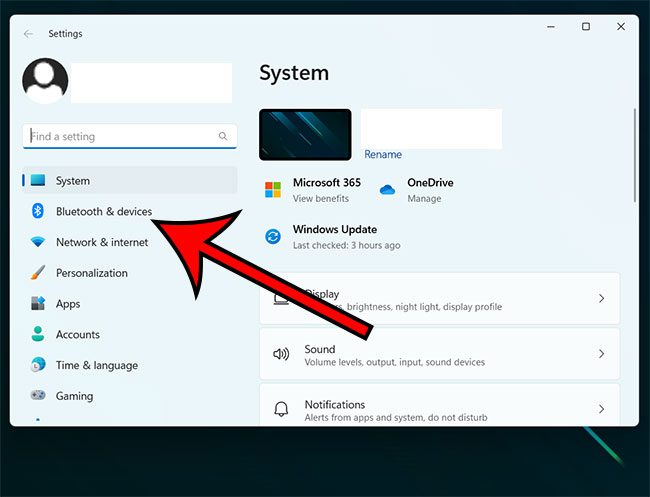Click the desktop wallpaper thumbnail
650x497 pixels.
tap(305, 135)
